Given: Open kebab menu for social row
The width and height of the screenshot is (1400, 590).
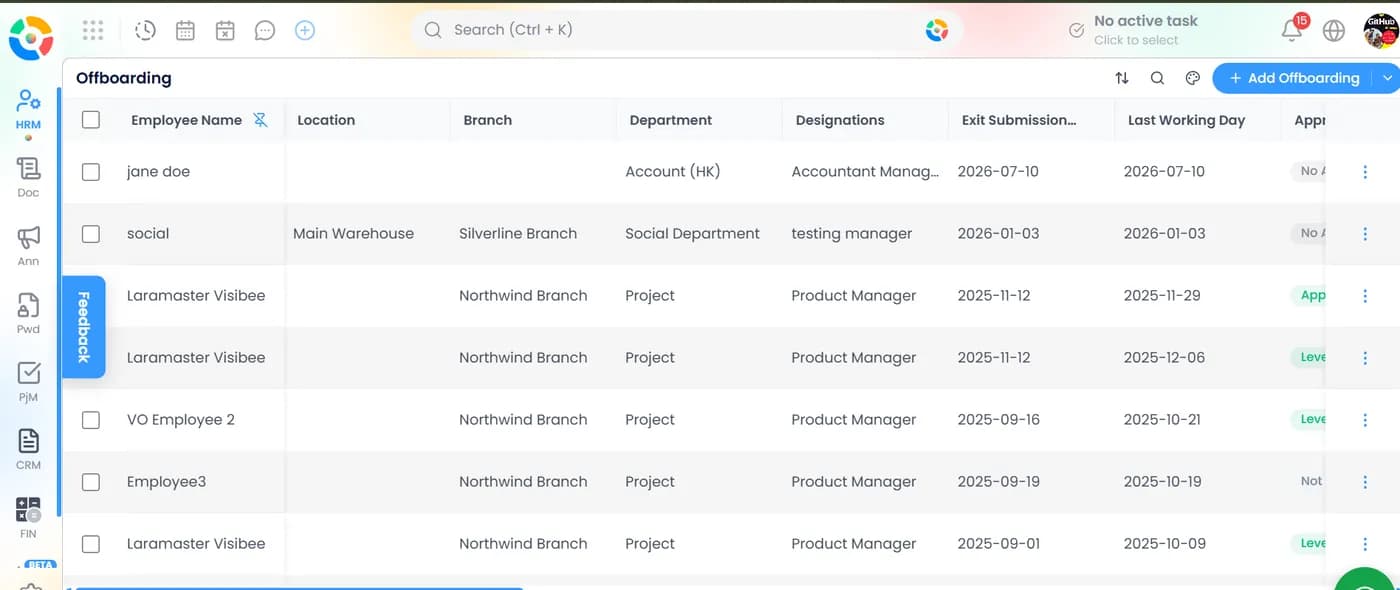Looking at the screenshot, I should pyautogui.click(x=1365, y=234).
